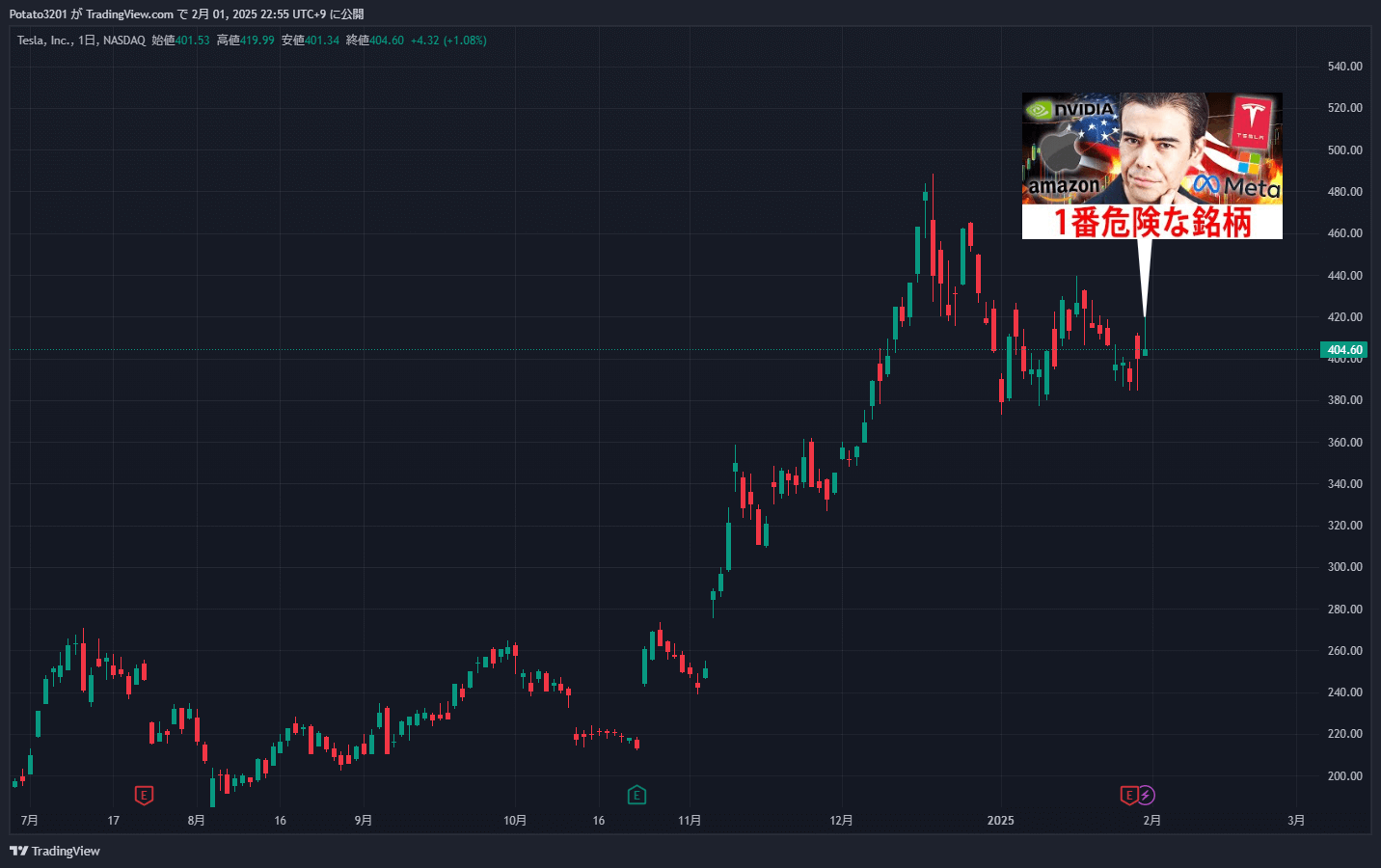1381x868 pixels.
Task: Click the green 404.60 current price label
Action: [1344, 350]
